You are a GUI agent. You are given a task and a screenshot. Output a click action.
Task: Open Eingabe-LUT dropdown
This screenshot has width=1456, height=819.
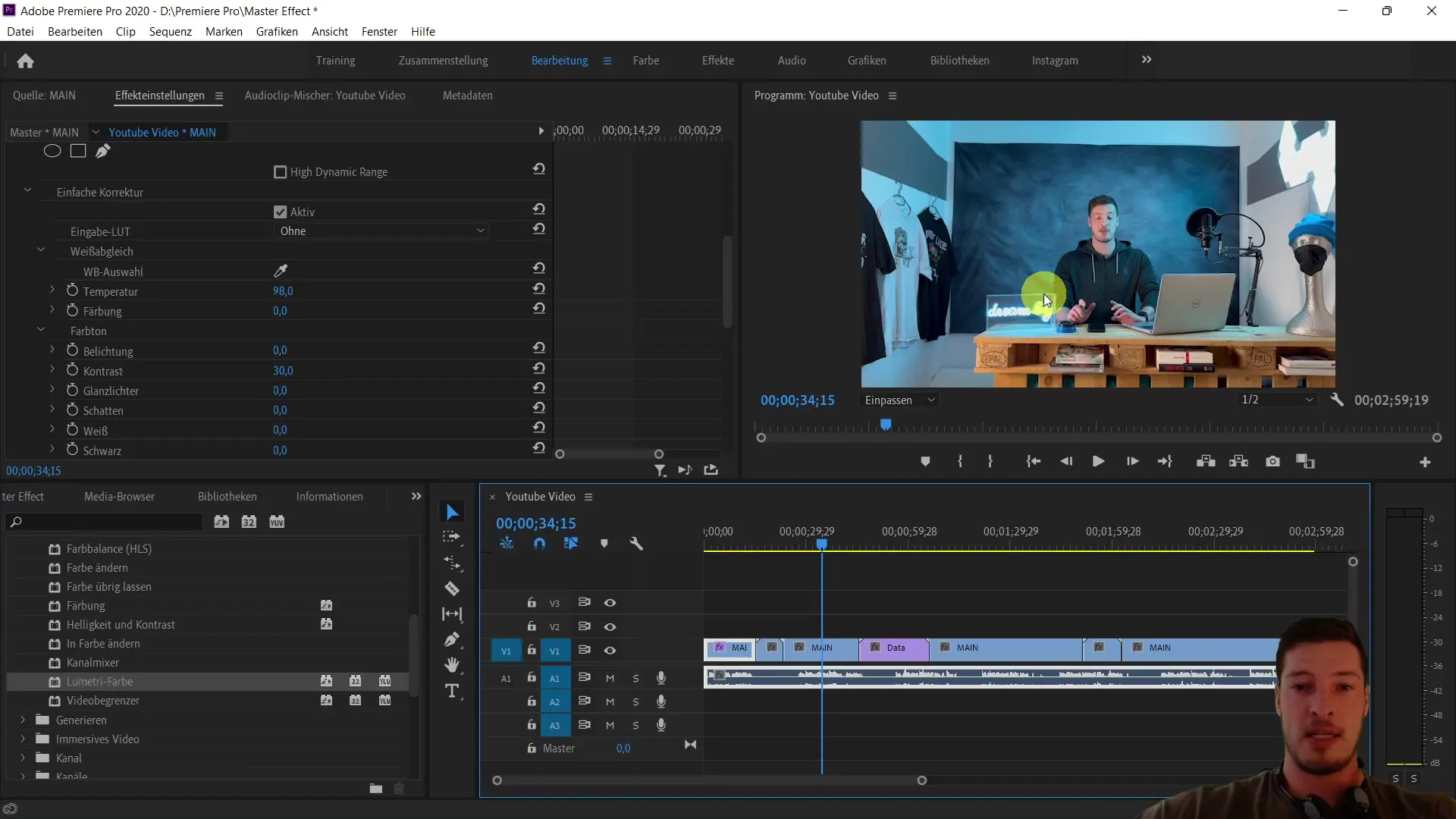[x=381, y=231]
